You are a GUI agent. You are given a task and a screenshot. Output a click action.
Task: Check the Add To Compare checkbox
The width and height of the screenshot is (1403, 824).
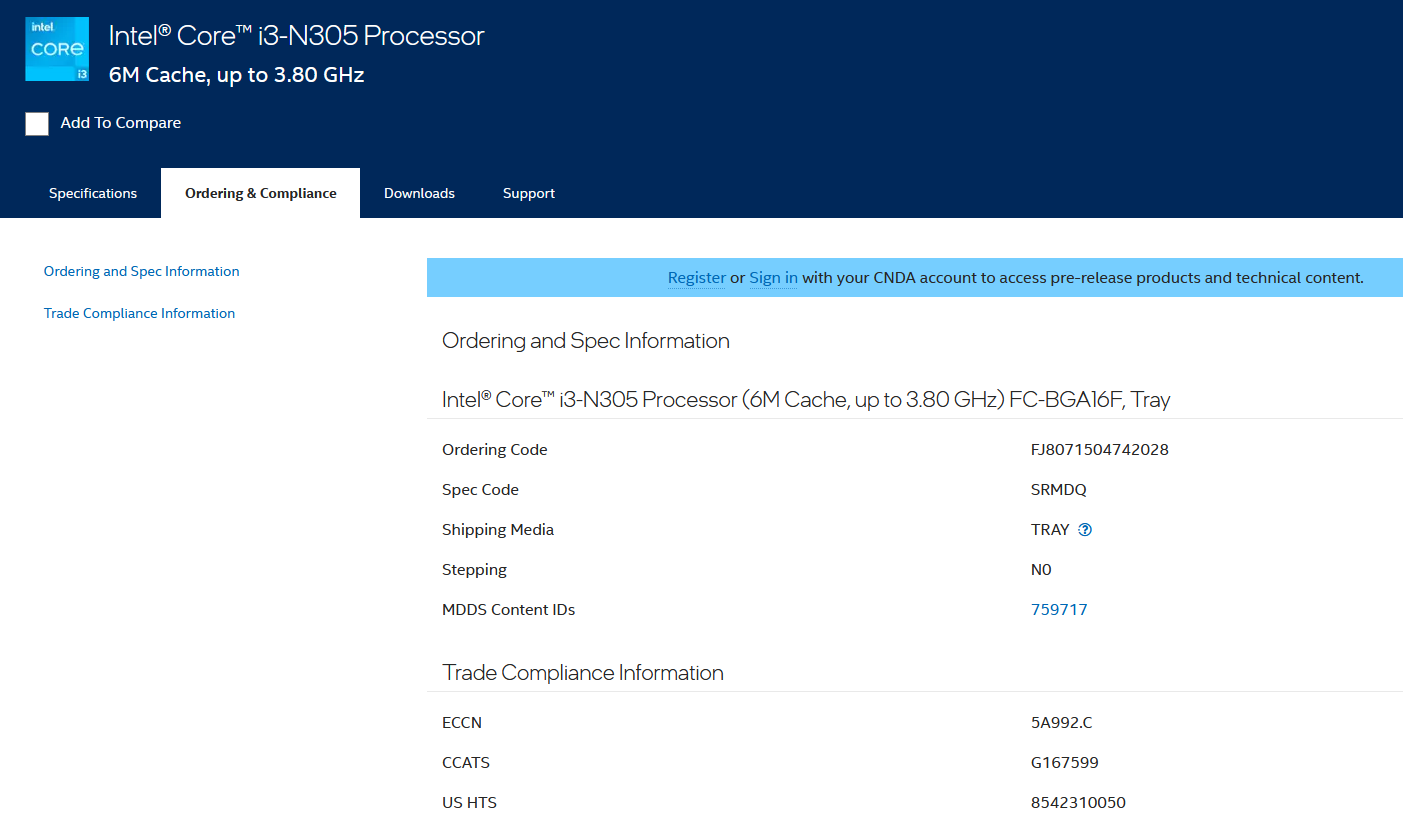[x=37, y=123]
